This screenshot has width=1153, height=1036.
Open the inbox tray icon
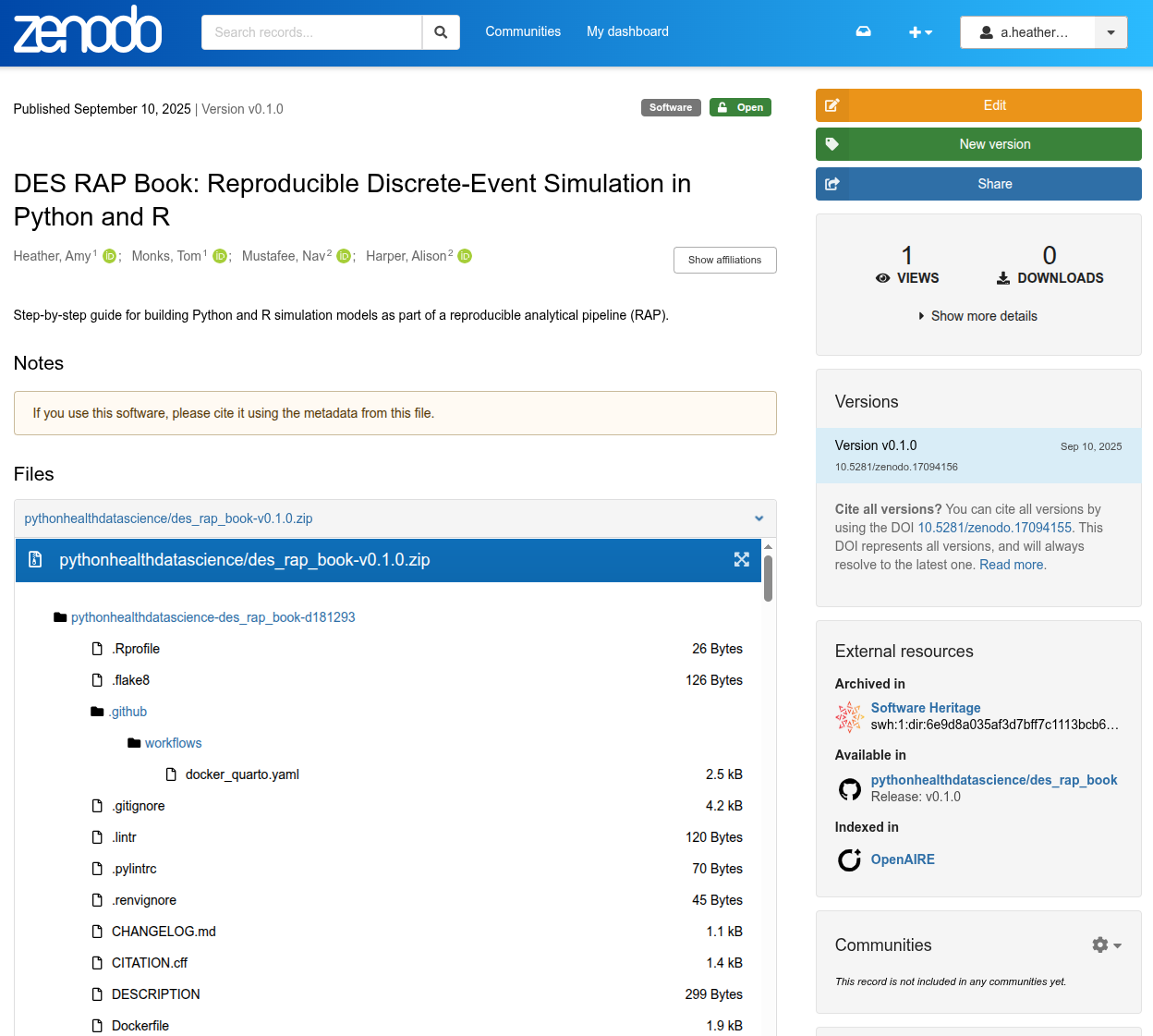coord(863,31)
